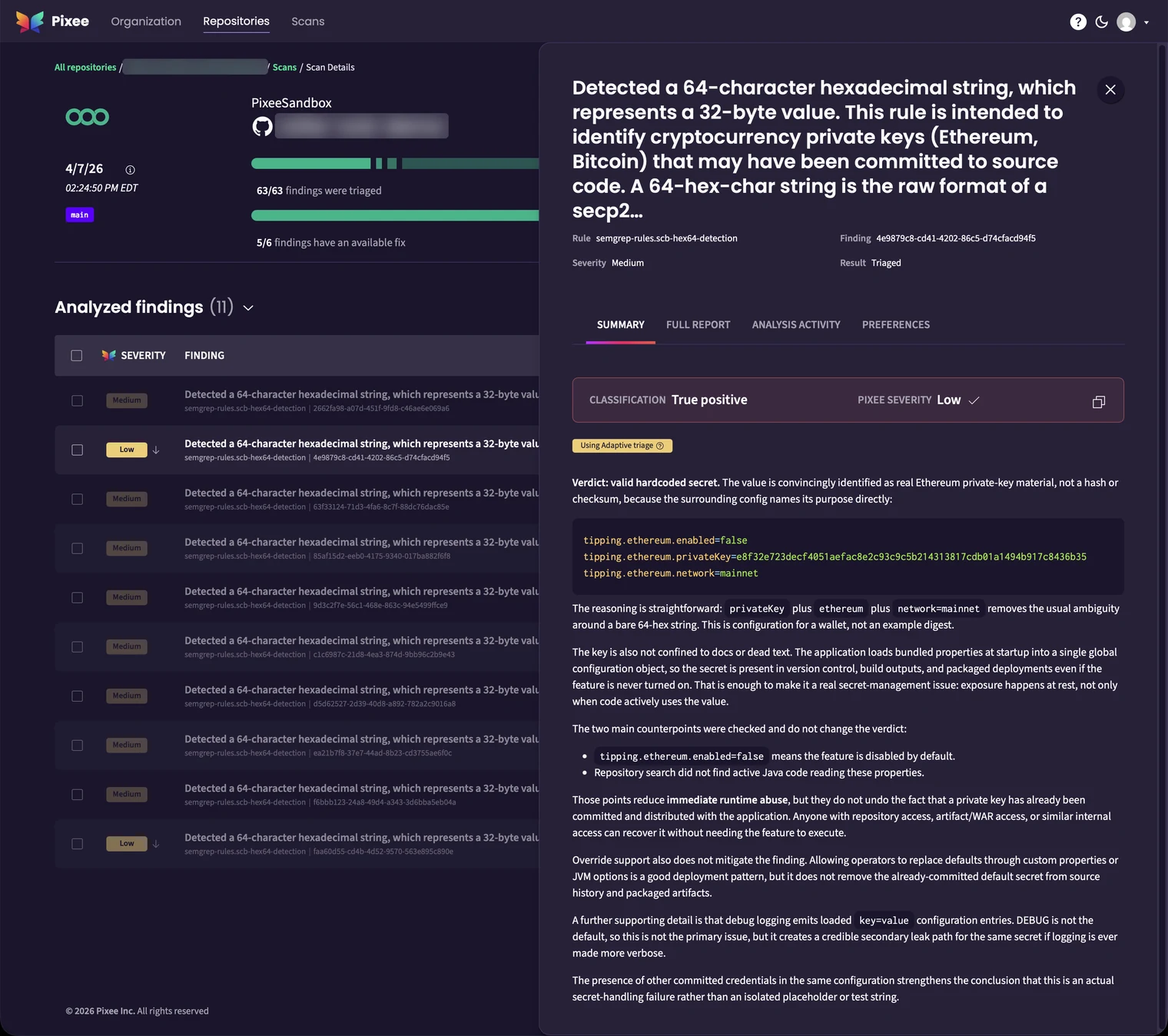Expand the Analyzed findings dropdown chevron

(248, 308)
